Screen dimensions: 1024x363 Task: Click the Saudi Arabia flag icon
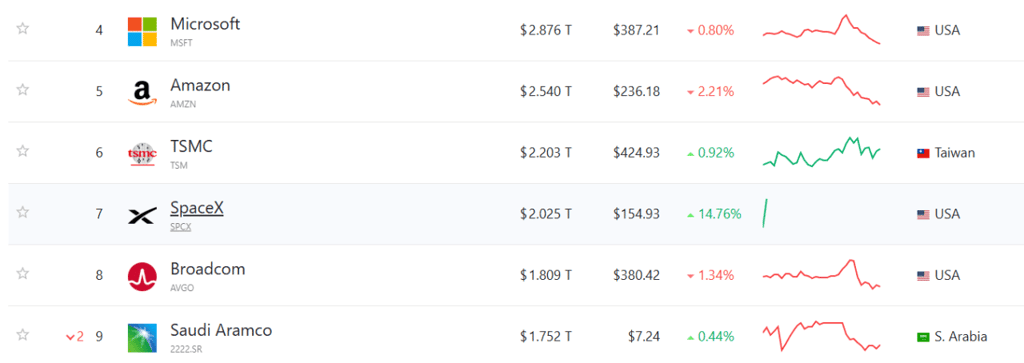coord(923,338)
